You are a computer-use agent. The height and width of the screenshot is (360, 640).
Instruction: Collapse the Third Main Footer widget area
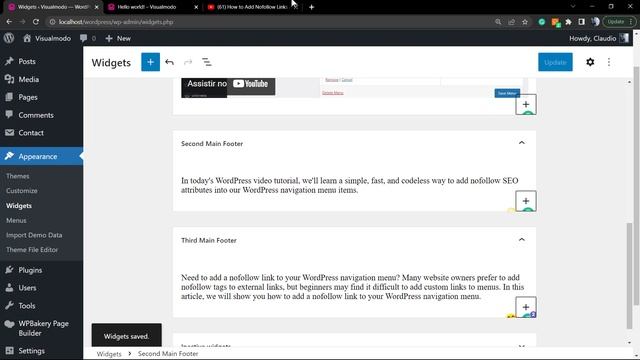(x=521, y=240)
